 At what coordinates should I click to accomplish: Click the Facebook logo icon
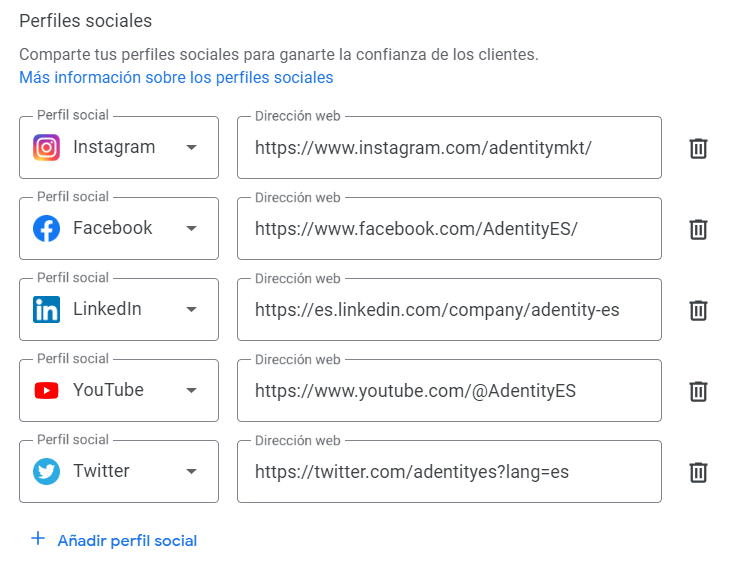click(x=46, y=229)
